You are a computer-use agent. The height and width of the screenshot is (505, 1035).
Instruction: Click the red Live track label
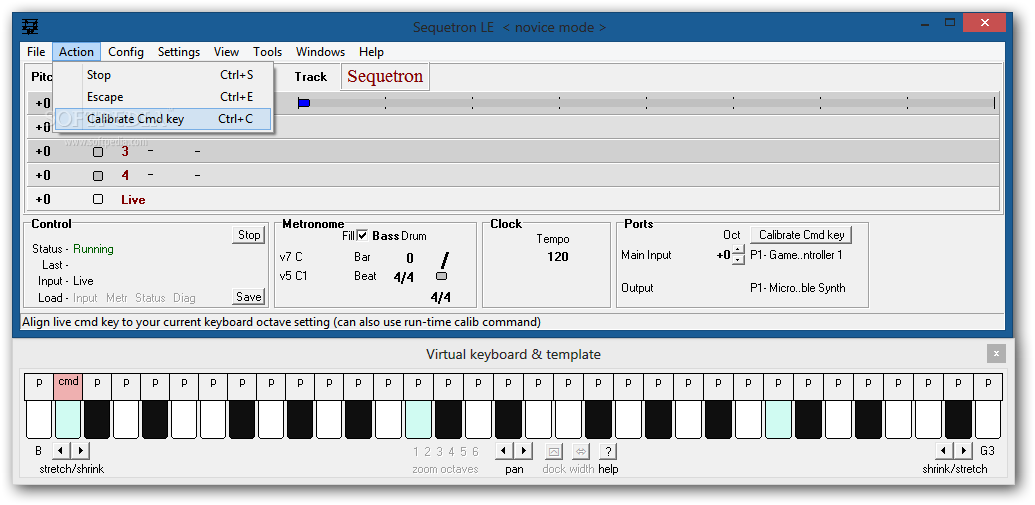[x=133, y=199]
